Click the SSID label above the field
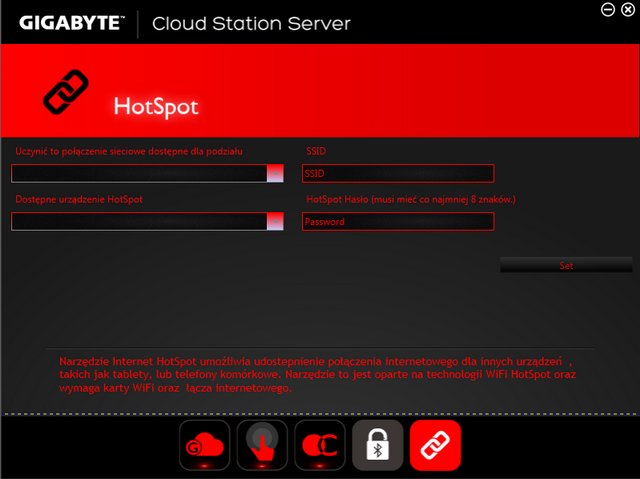Image resolution: width=640 pixels, height=479 pixels. (316, 151)
